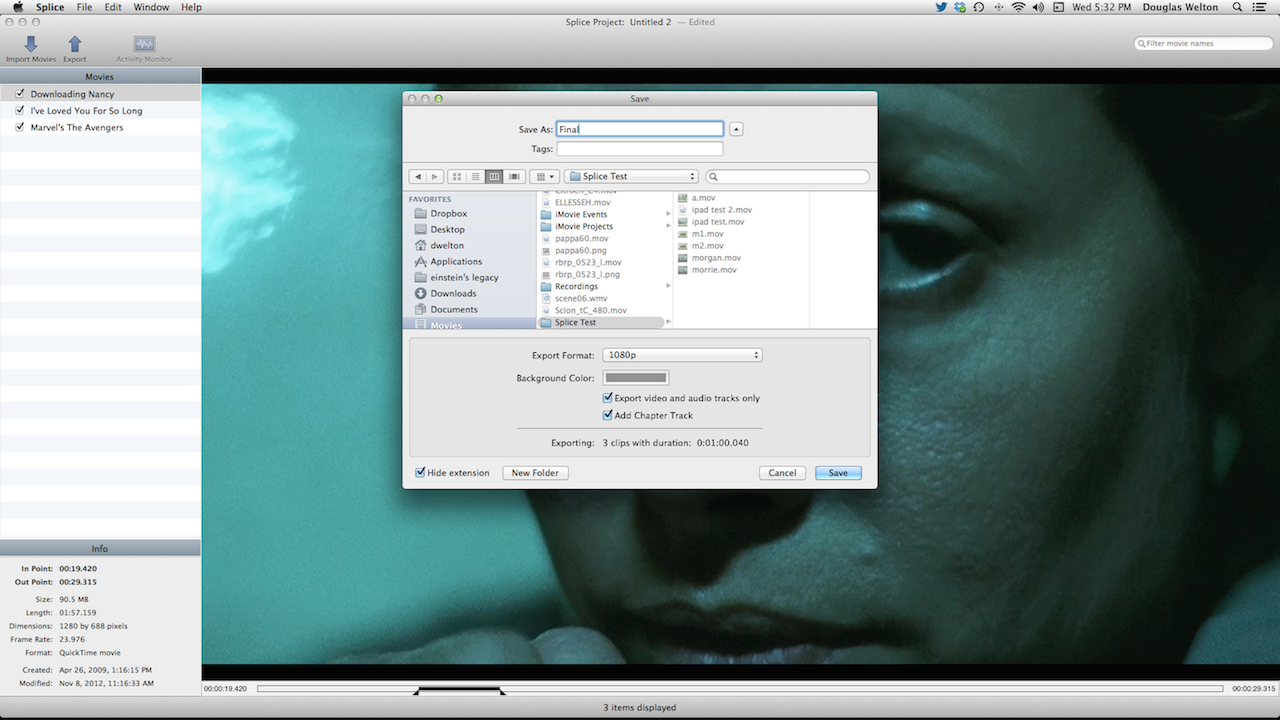Open the Help menu

(191, 7)
